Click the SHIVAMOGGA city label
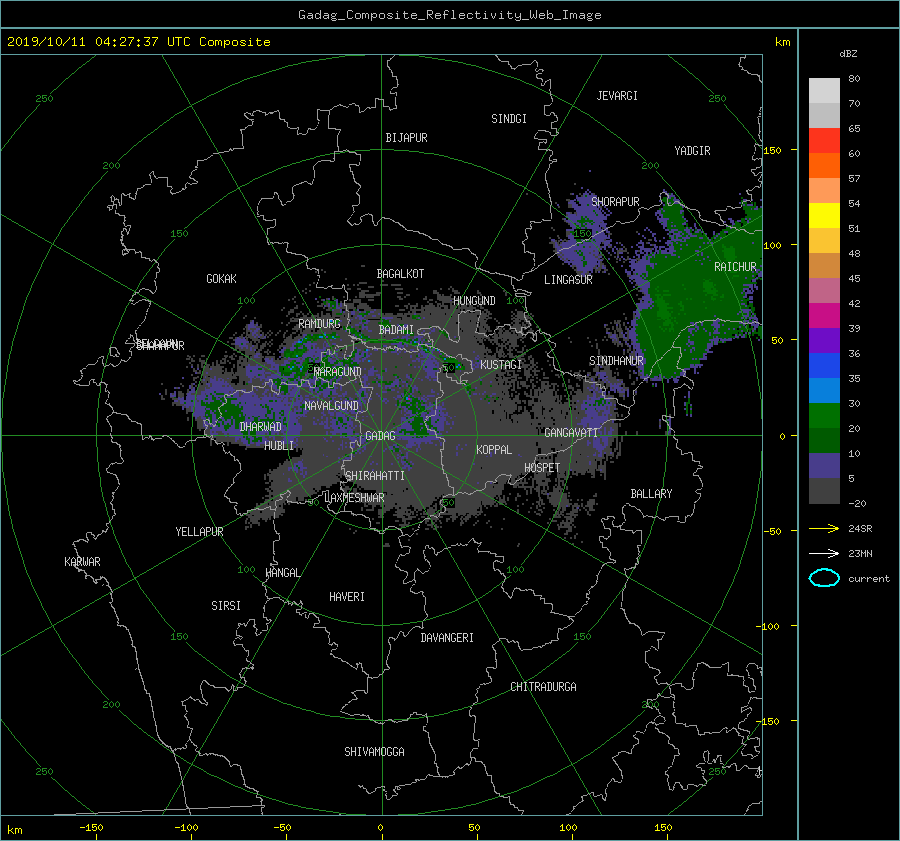The width and height of the screenshot is (900, 841). tap(374, 751)
